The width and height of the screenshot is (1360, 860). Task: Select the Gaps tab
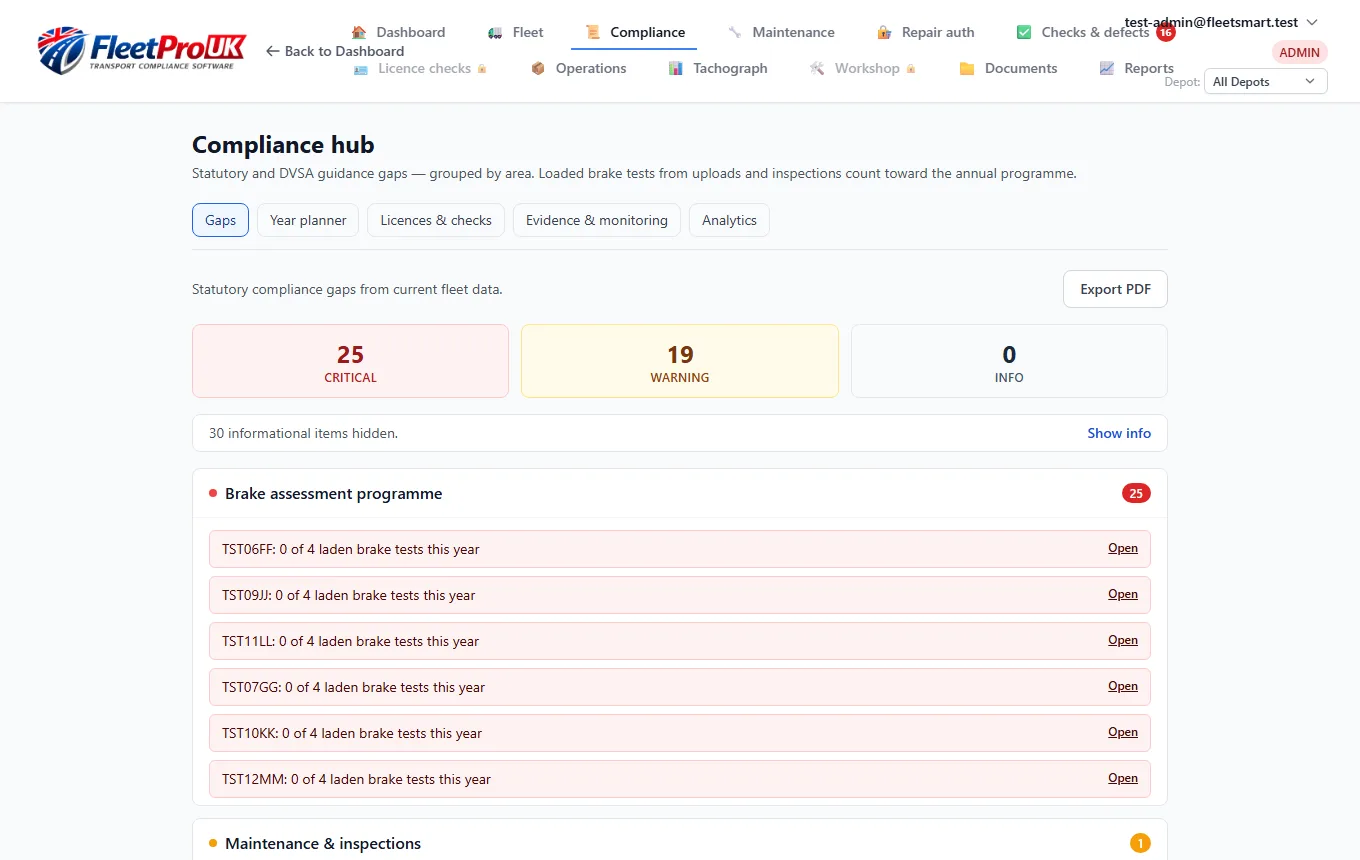(x=220, y=220)
